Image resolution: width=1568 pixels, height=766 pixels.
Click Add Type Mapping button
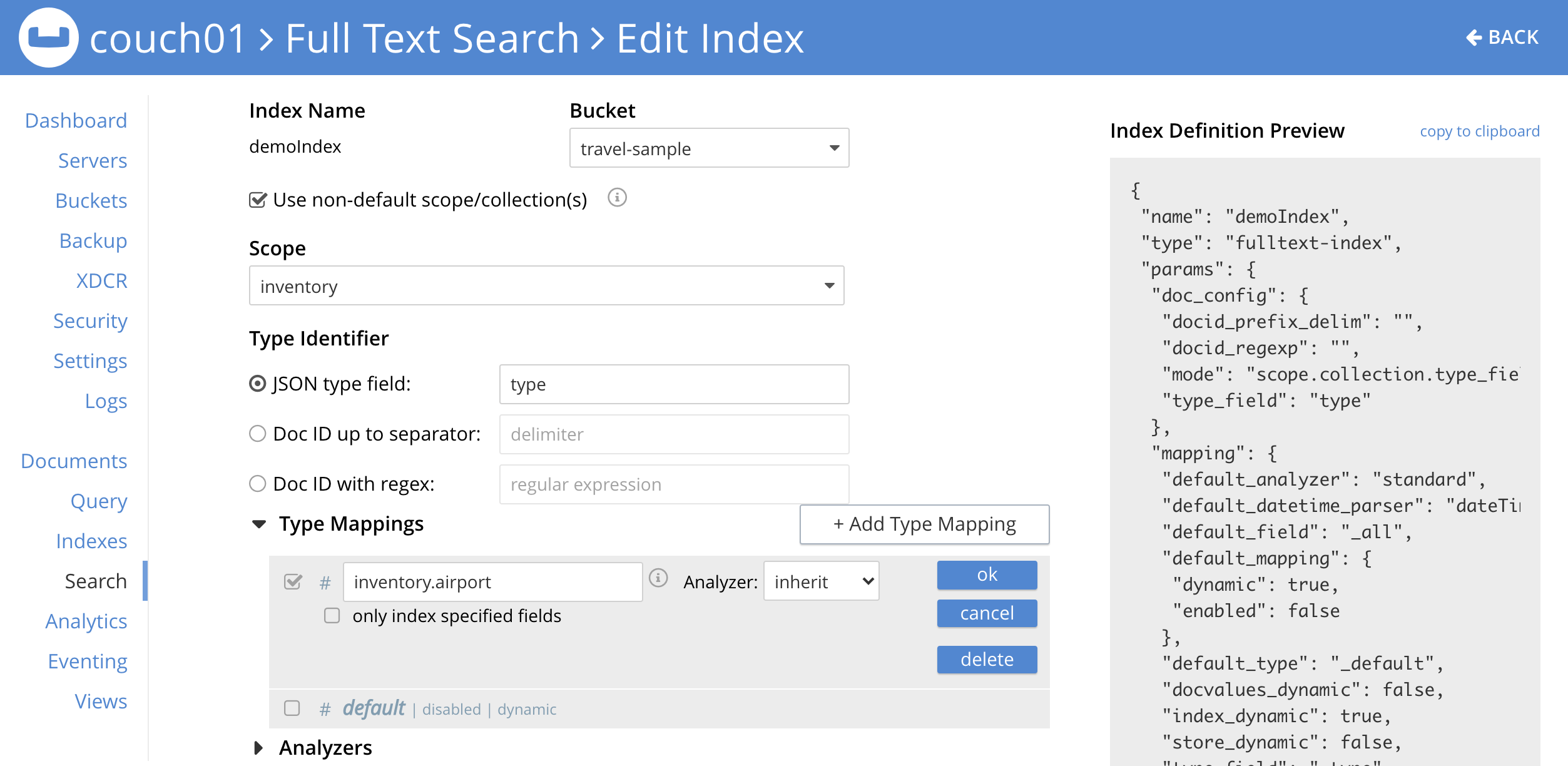click(924, 524)
